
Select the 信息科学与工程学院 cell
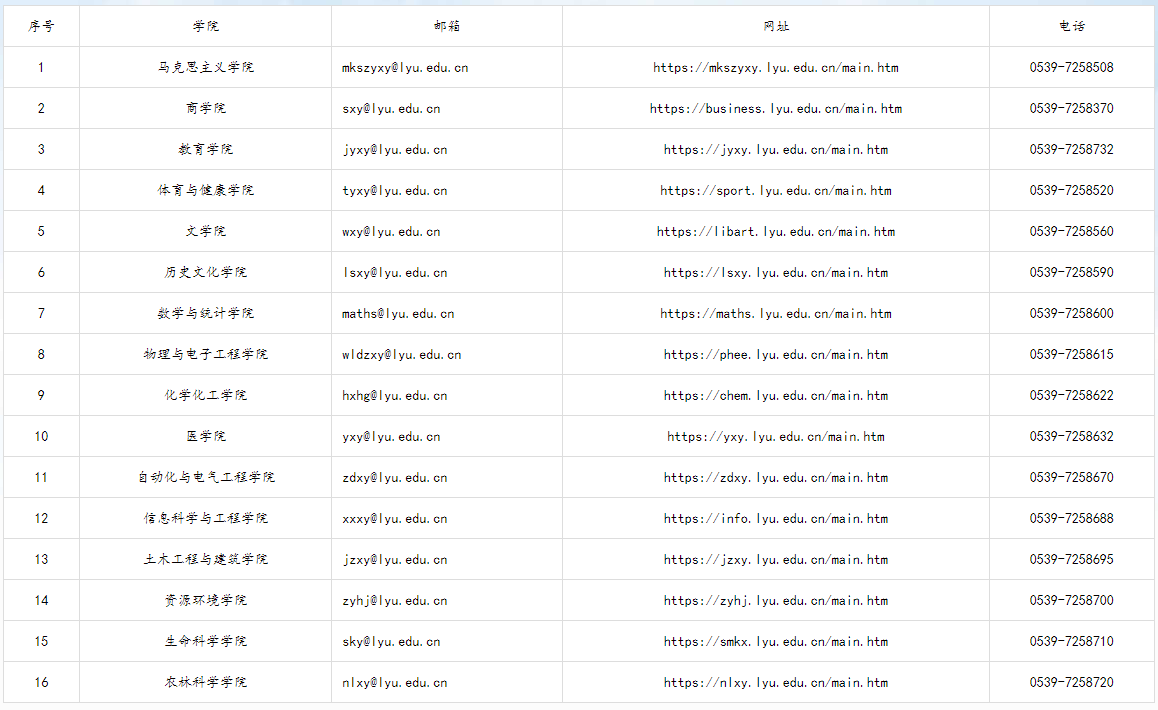(x=205, y=519)
